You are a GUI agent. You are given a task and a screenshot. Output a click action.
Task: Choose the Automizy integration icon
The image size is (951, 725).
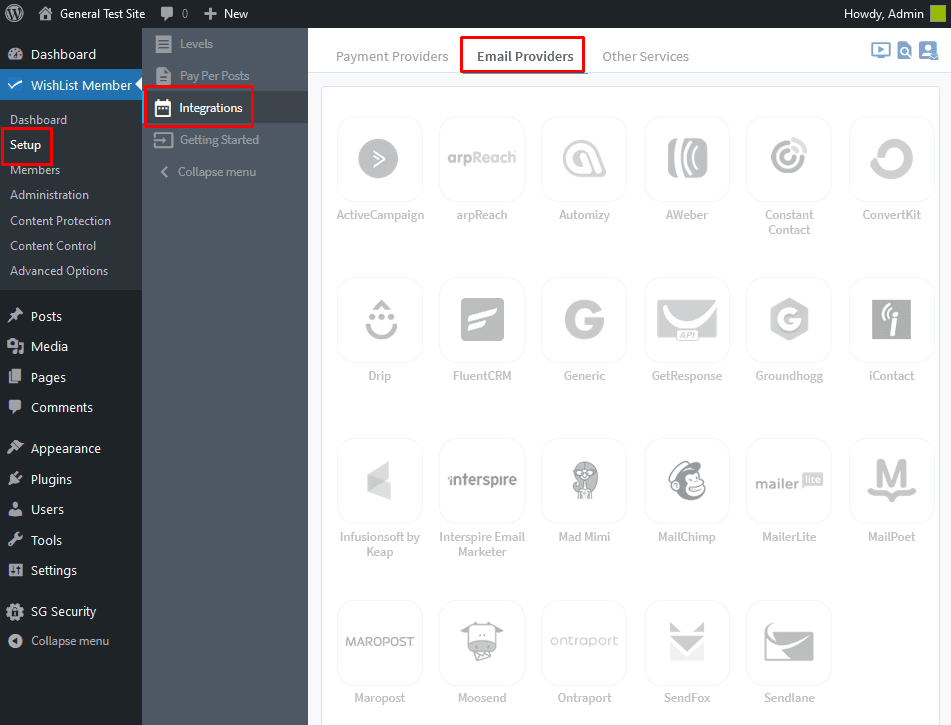[584, 159]
